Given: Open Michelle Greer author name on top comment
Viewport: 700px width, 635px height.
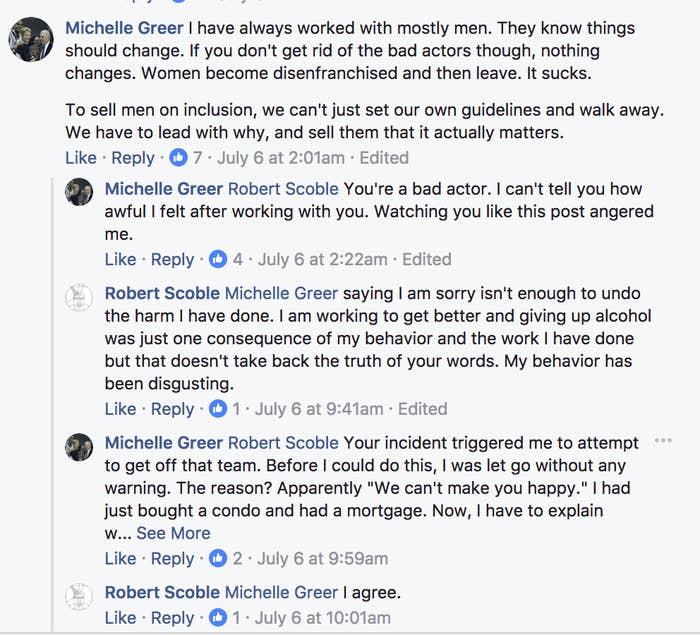Looking at the screenshot, I should [124, 28].
